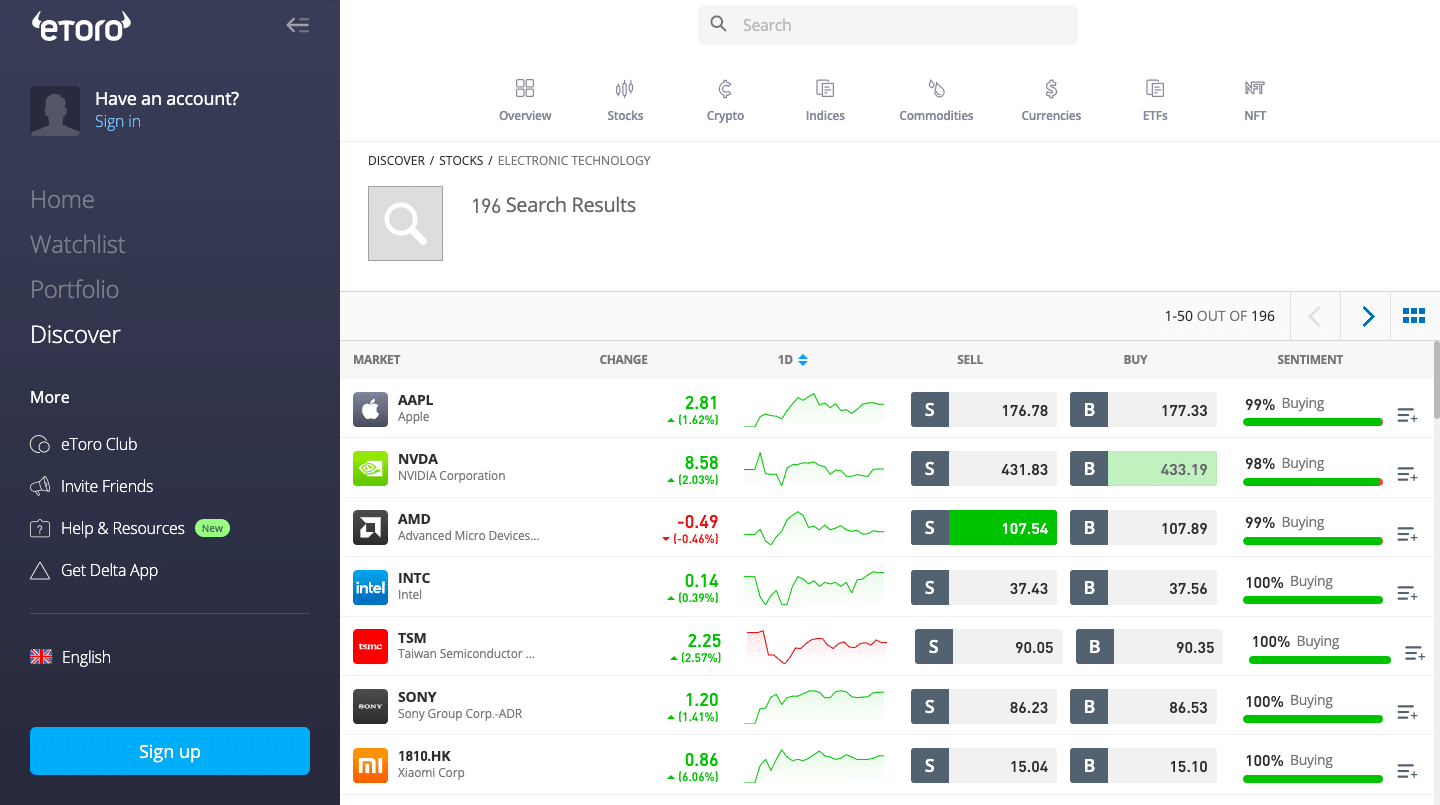1440x805 pixels.
Task: Open the 1D time period dropdown
Action: pos(792,359)
